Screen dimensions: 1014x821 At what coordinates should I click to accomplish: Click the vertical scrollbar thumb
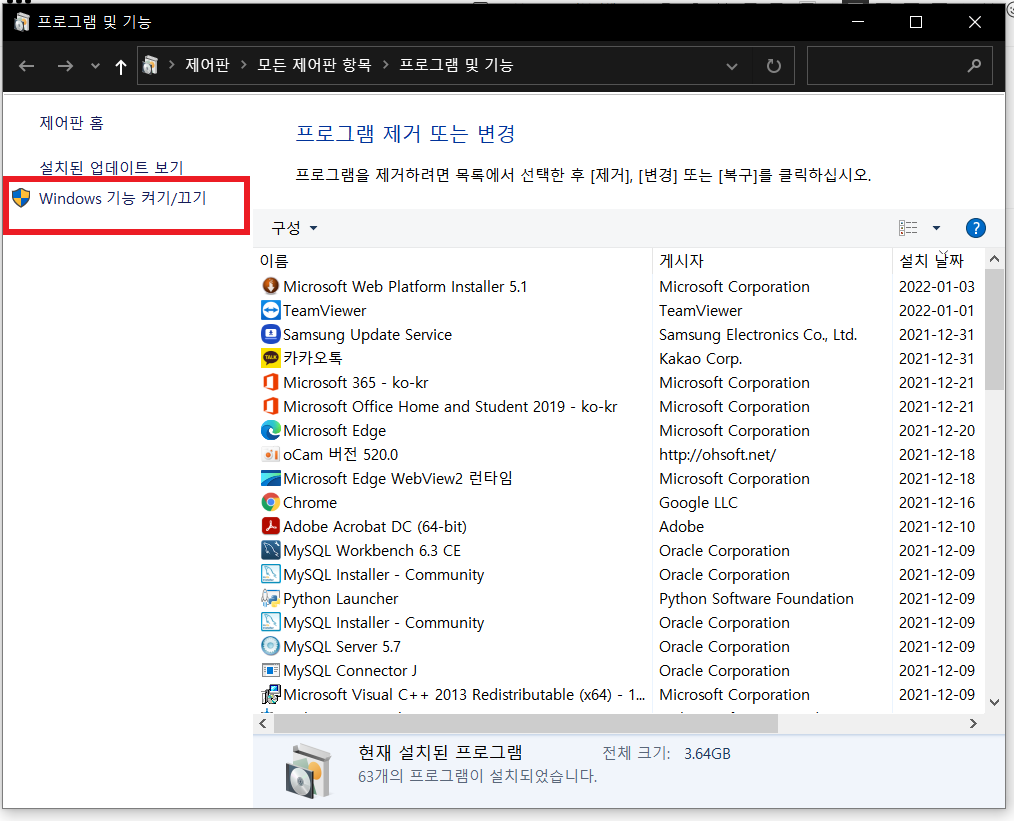click(994, 330)
